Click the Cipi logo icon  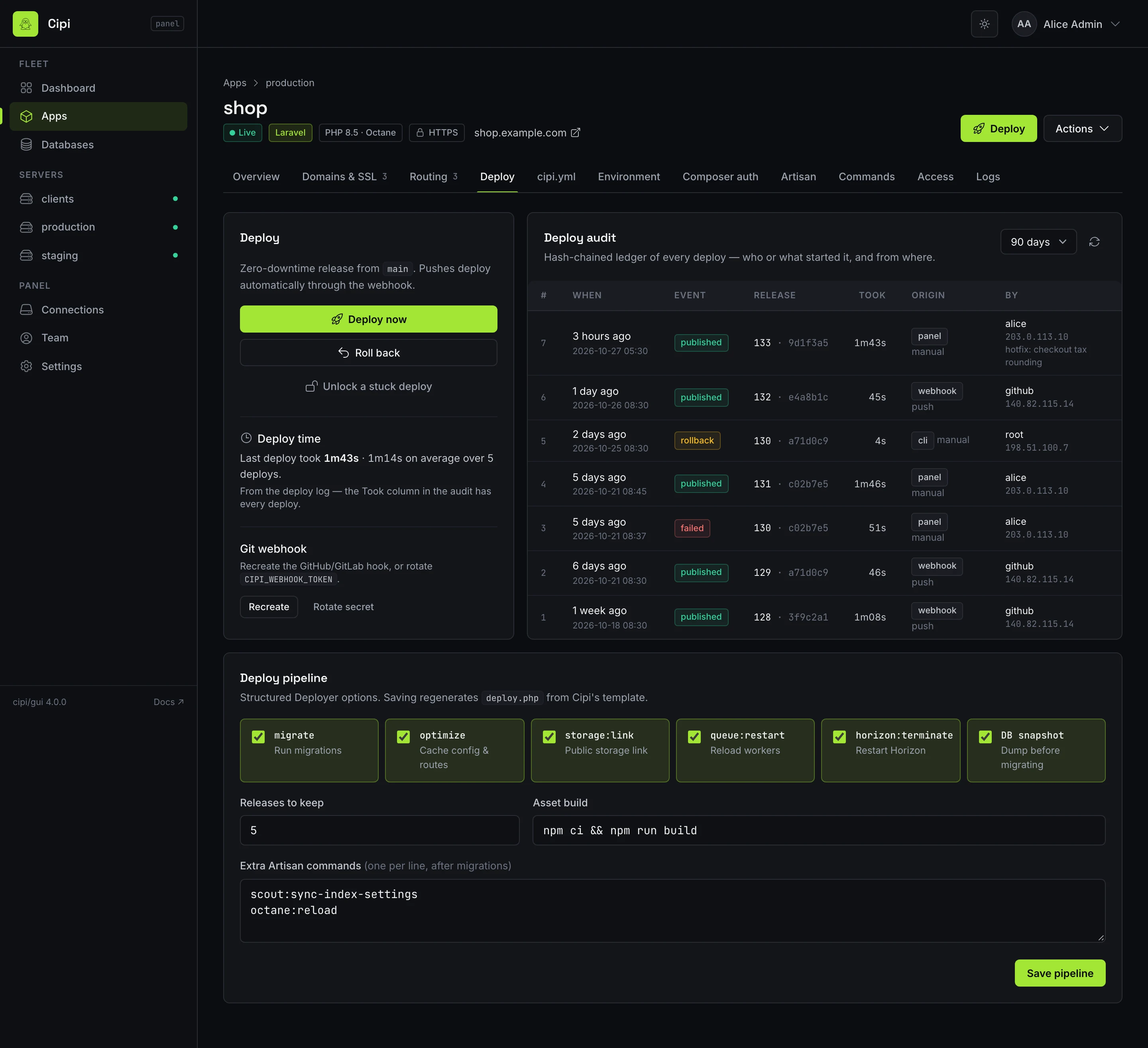pos(25,24)
